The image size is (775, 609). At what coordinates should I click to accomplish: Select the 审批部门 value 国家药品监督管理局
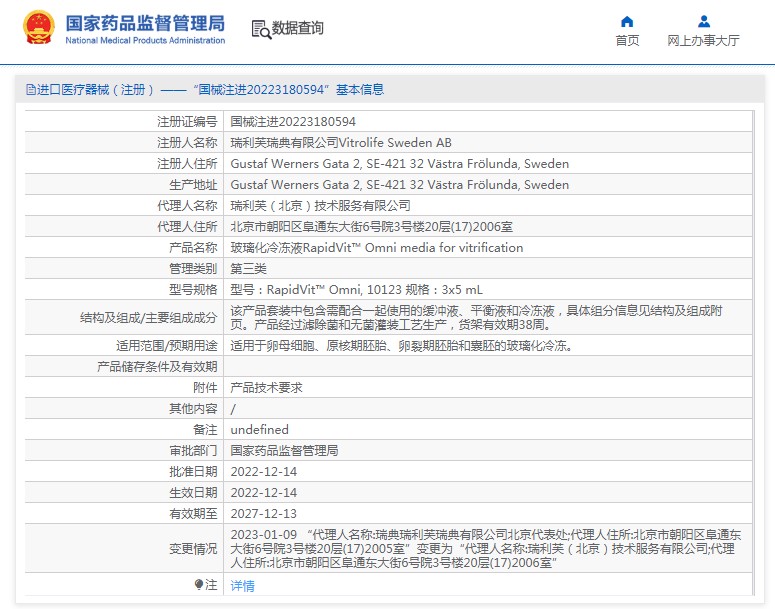284,450
